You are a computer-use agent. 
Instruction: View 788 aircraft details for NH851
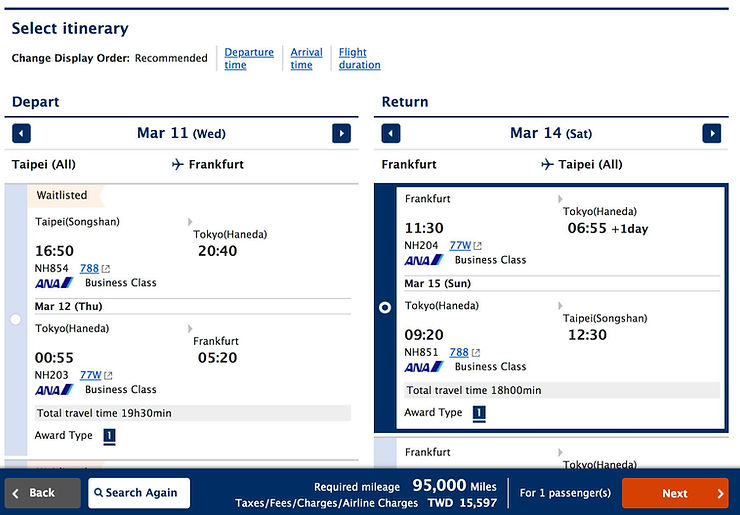[459, 353]
